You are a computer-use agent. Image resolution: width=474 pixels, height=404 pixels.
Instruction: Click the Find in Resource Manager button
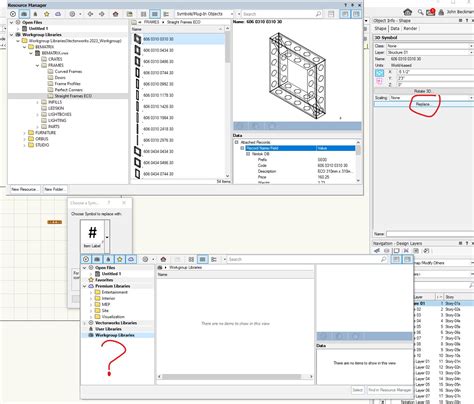(389, 390)
